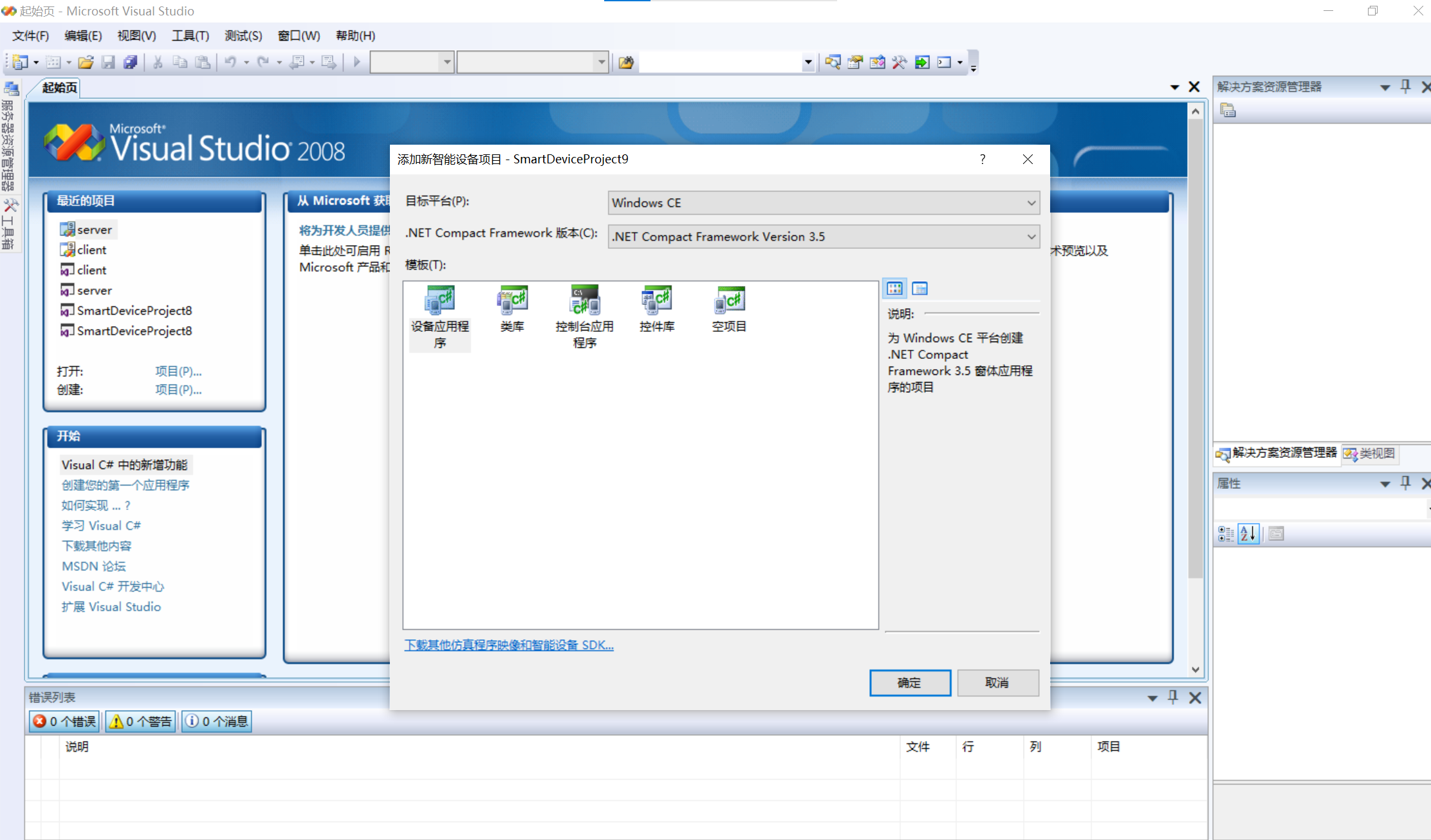Open the 起始页 tab dropdown arrow

1175,86
